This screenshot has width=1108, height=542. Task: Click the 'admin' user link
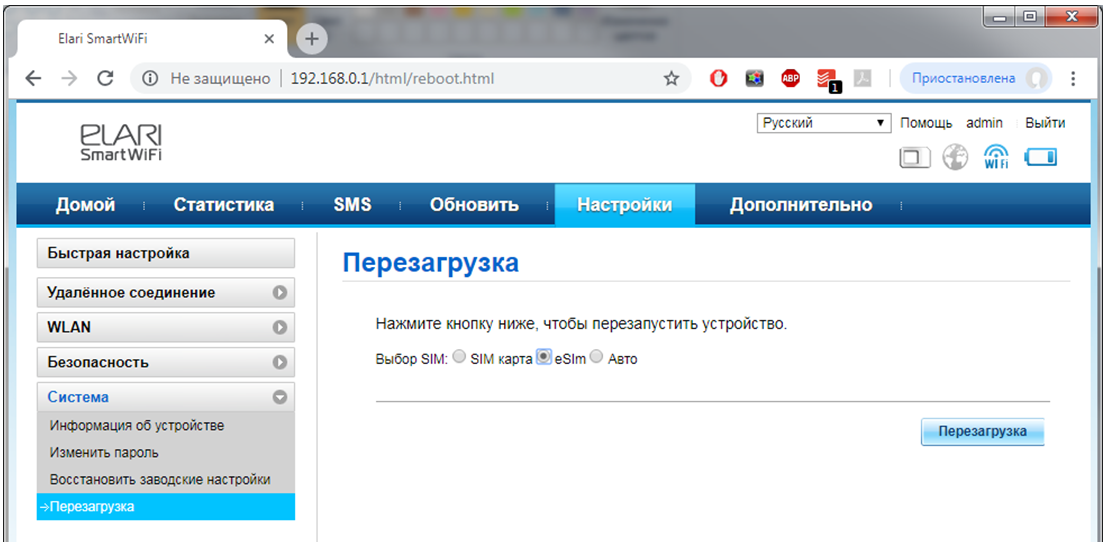tap(984, 123)
